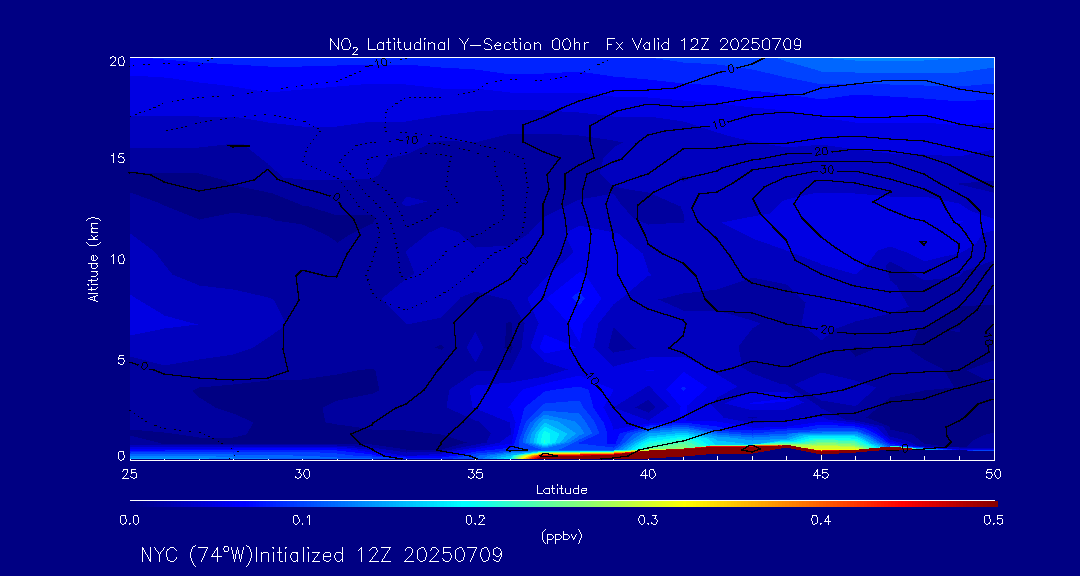Click the 'Altitude (km)' axis label
1080x576 pixels.
click(93, 259)
